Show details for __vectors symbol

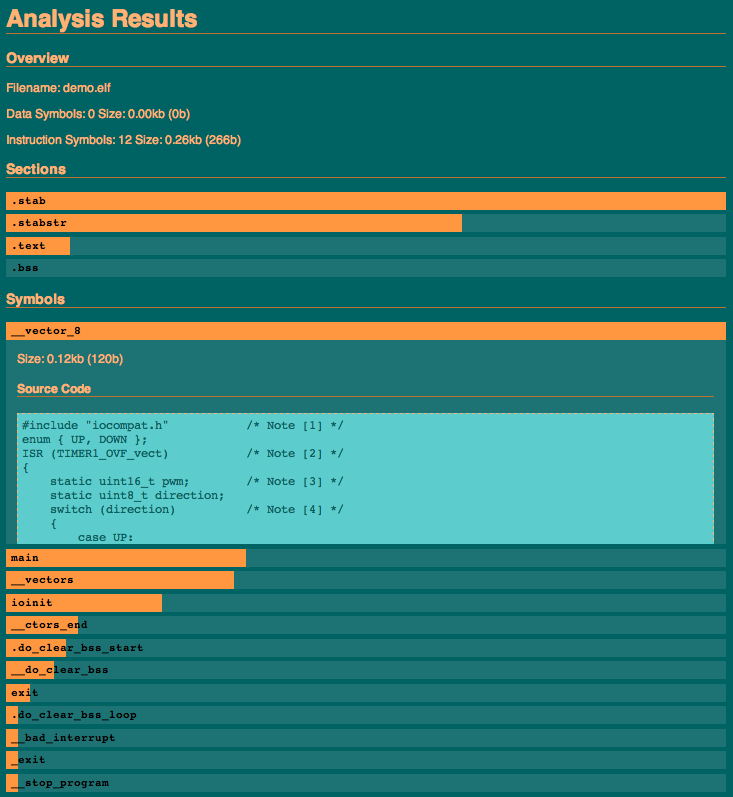366,580
